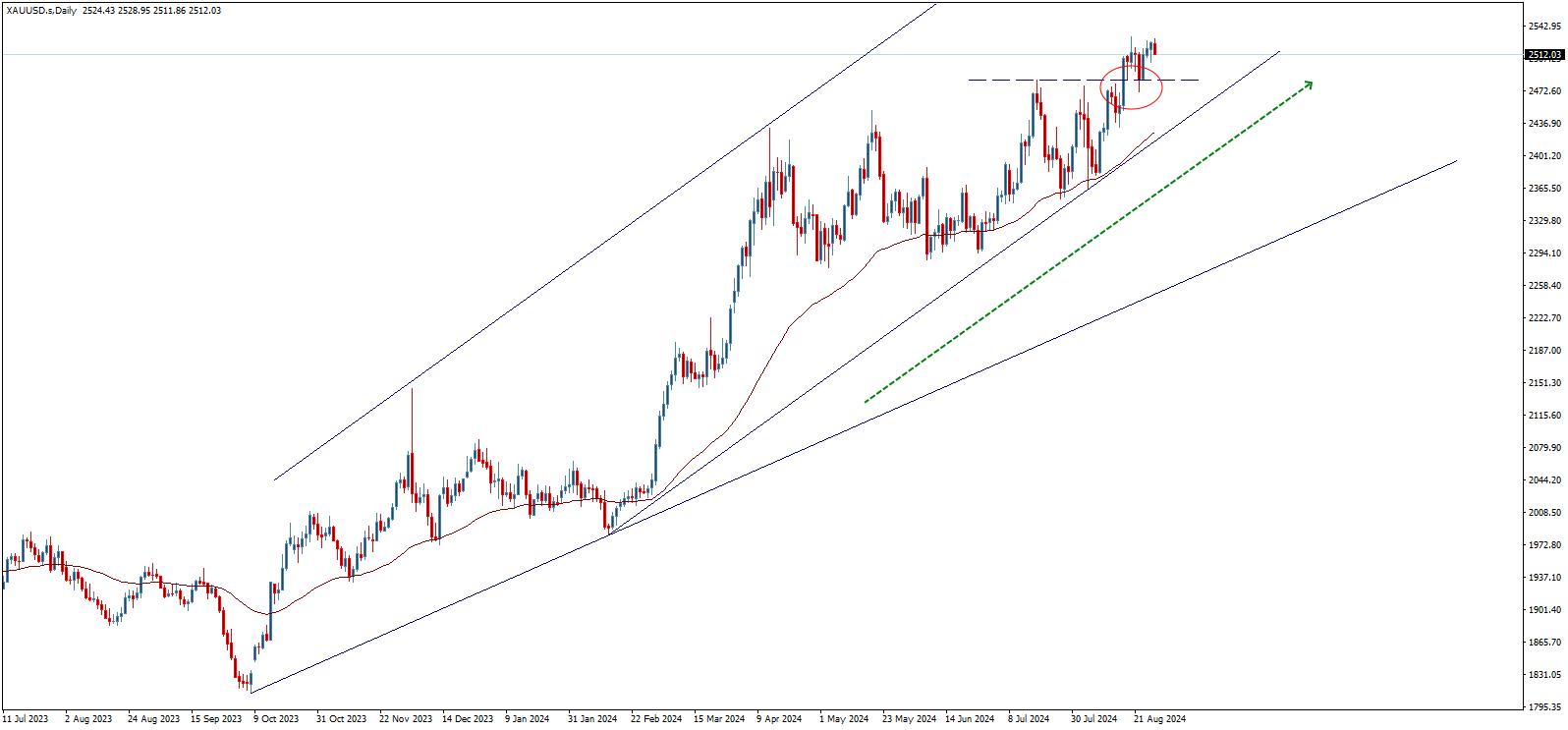Click the 11 Jul 2023 date label
The image size is (1568, 730).
pos(26,719)
